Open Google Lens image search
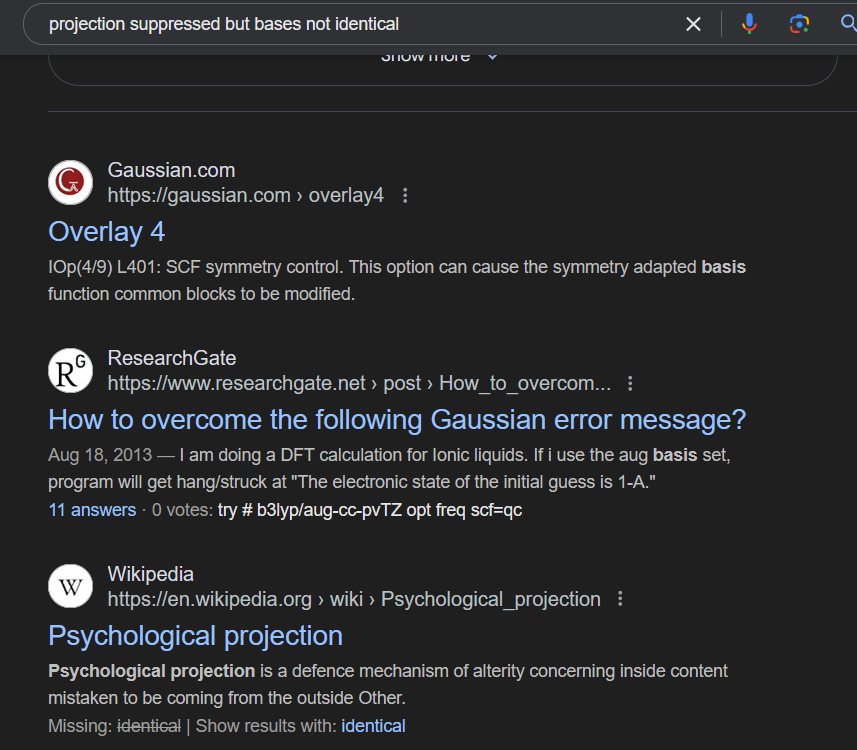Image resolution: width=857 pixels, height=750 pixels. pos(798,24)
